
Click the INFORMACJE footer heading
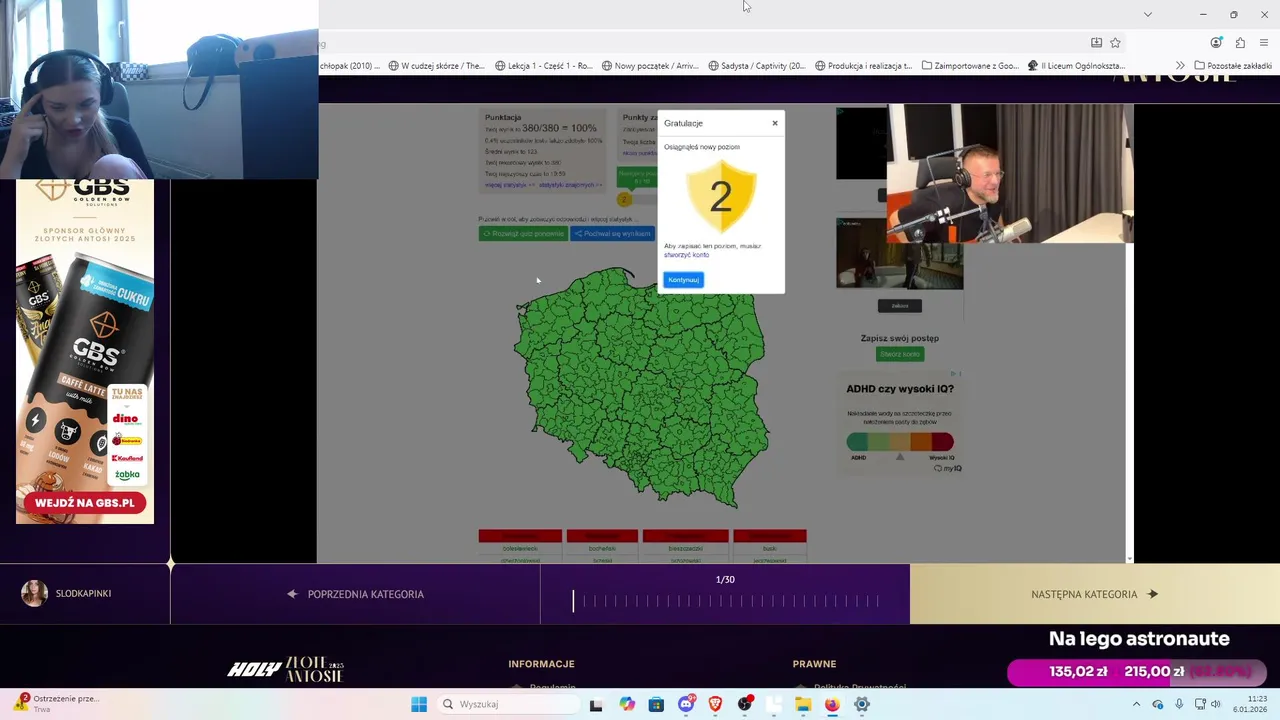[x=541, y=664]
